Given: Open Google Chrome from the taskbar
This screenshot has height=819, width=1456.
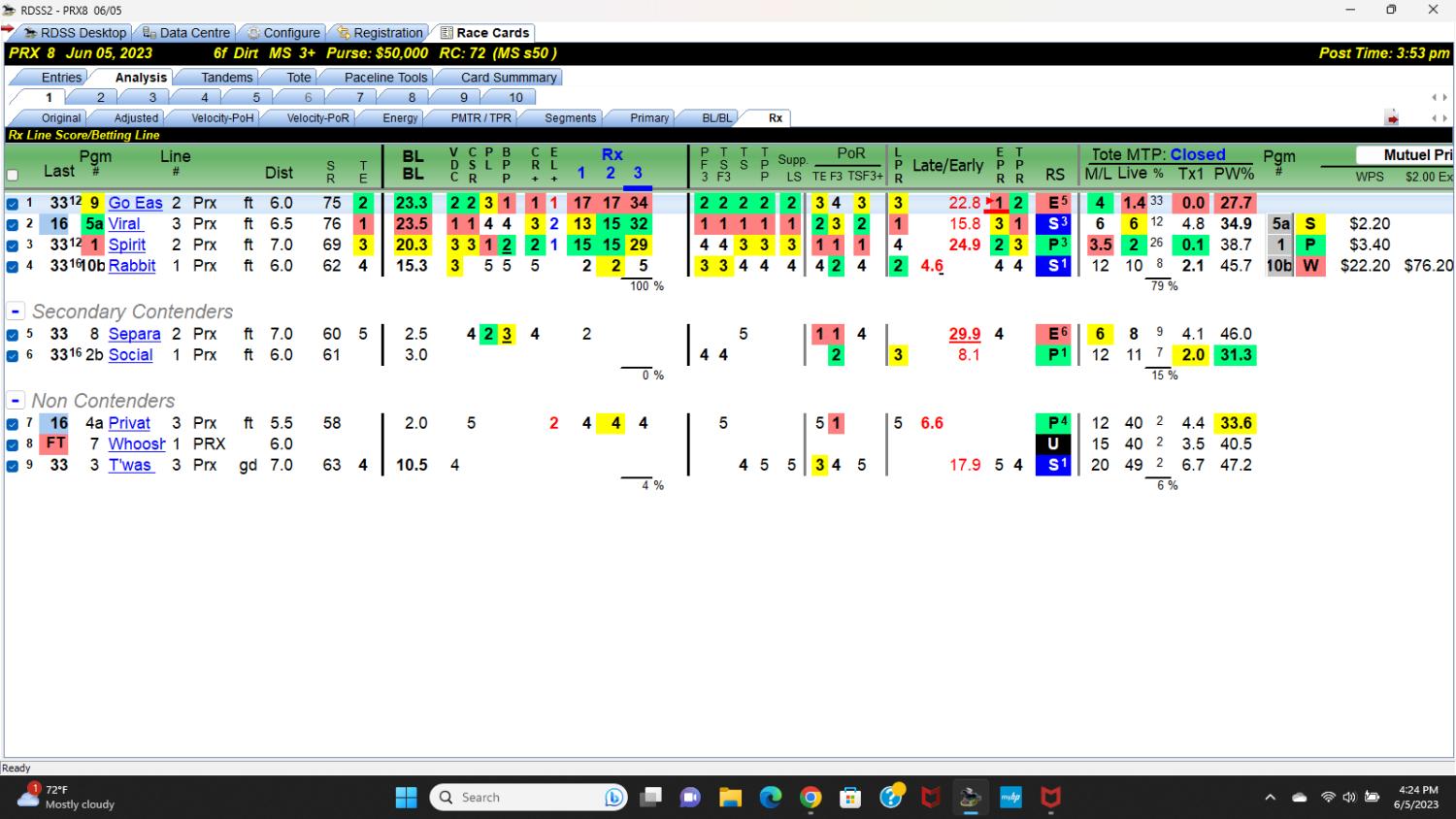Looking at the screenshot, I should tap(811, 798).
